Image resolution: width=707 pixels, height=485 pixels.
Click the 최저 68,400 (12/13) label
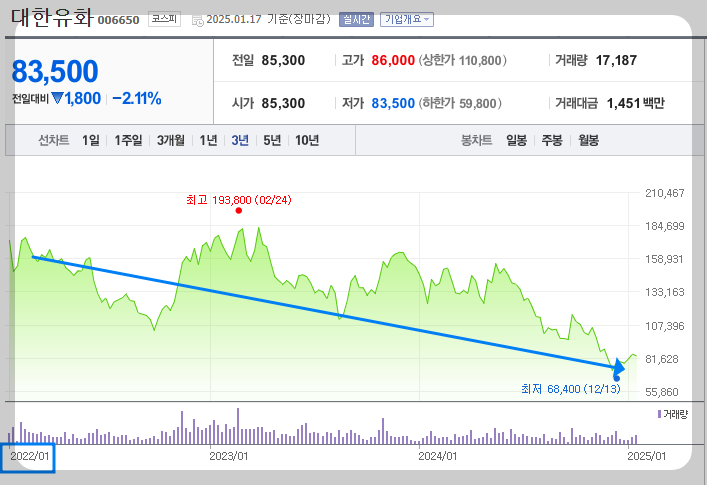[571, 389]
